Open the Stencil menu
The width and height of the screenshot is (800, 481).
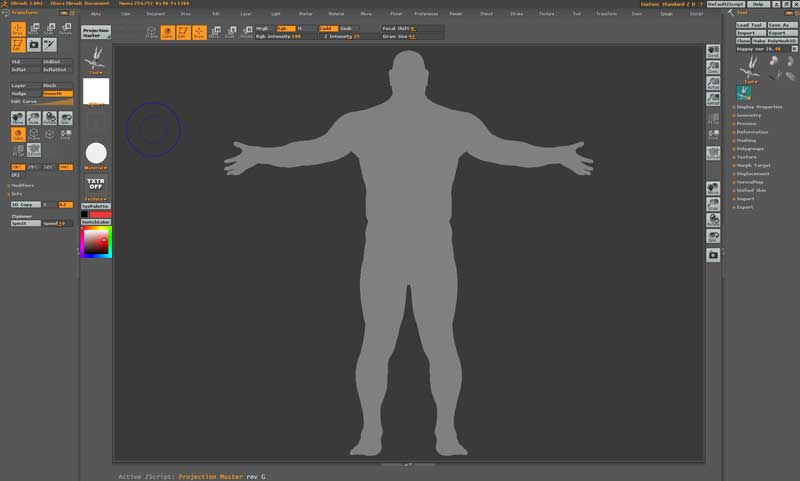[x=486, y=14]
